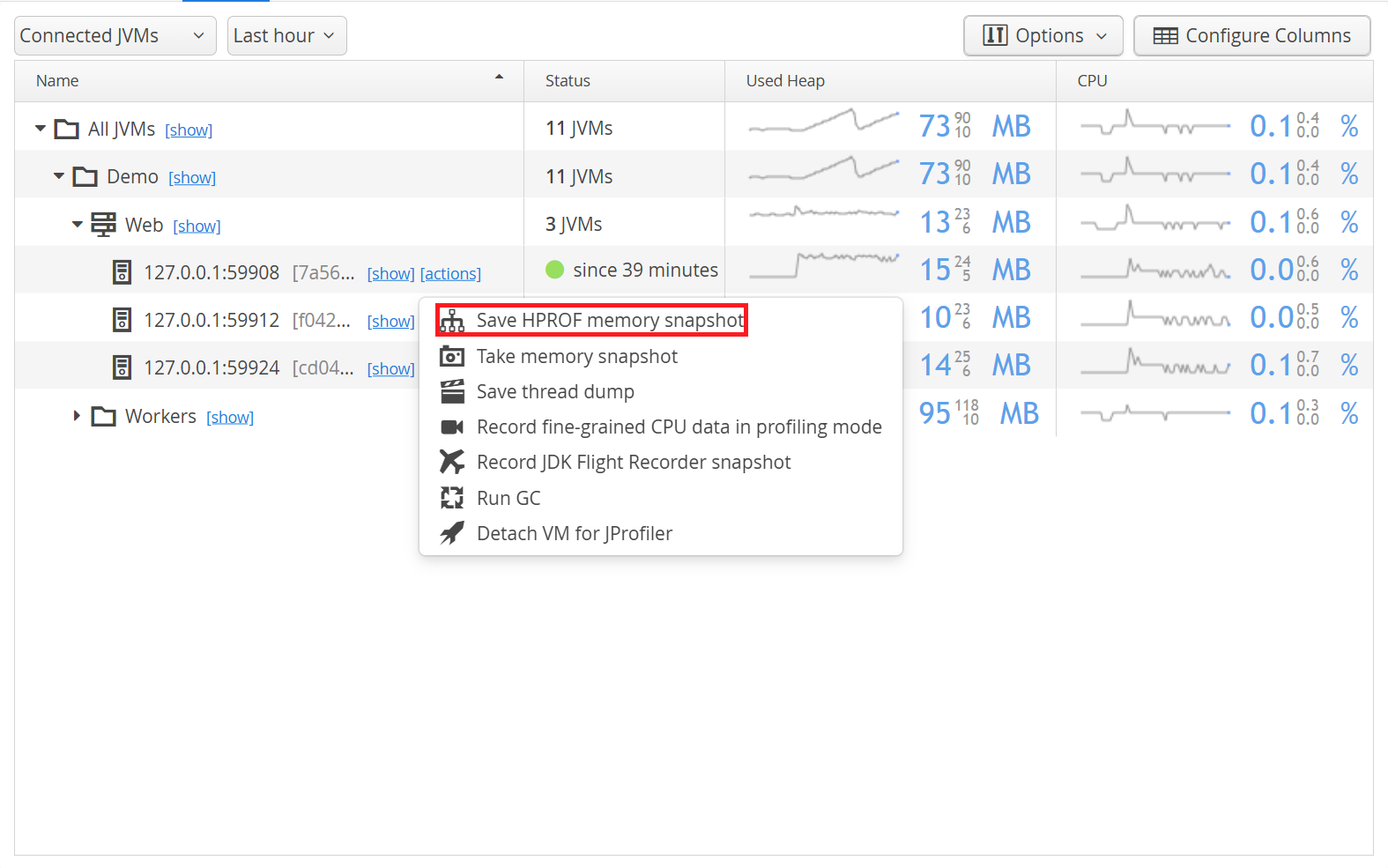Click the show link next to Workers
The image size is (1388, 868).
(230, 418)
